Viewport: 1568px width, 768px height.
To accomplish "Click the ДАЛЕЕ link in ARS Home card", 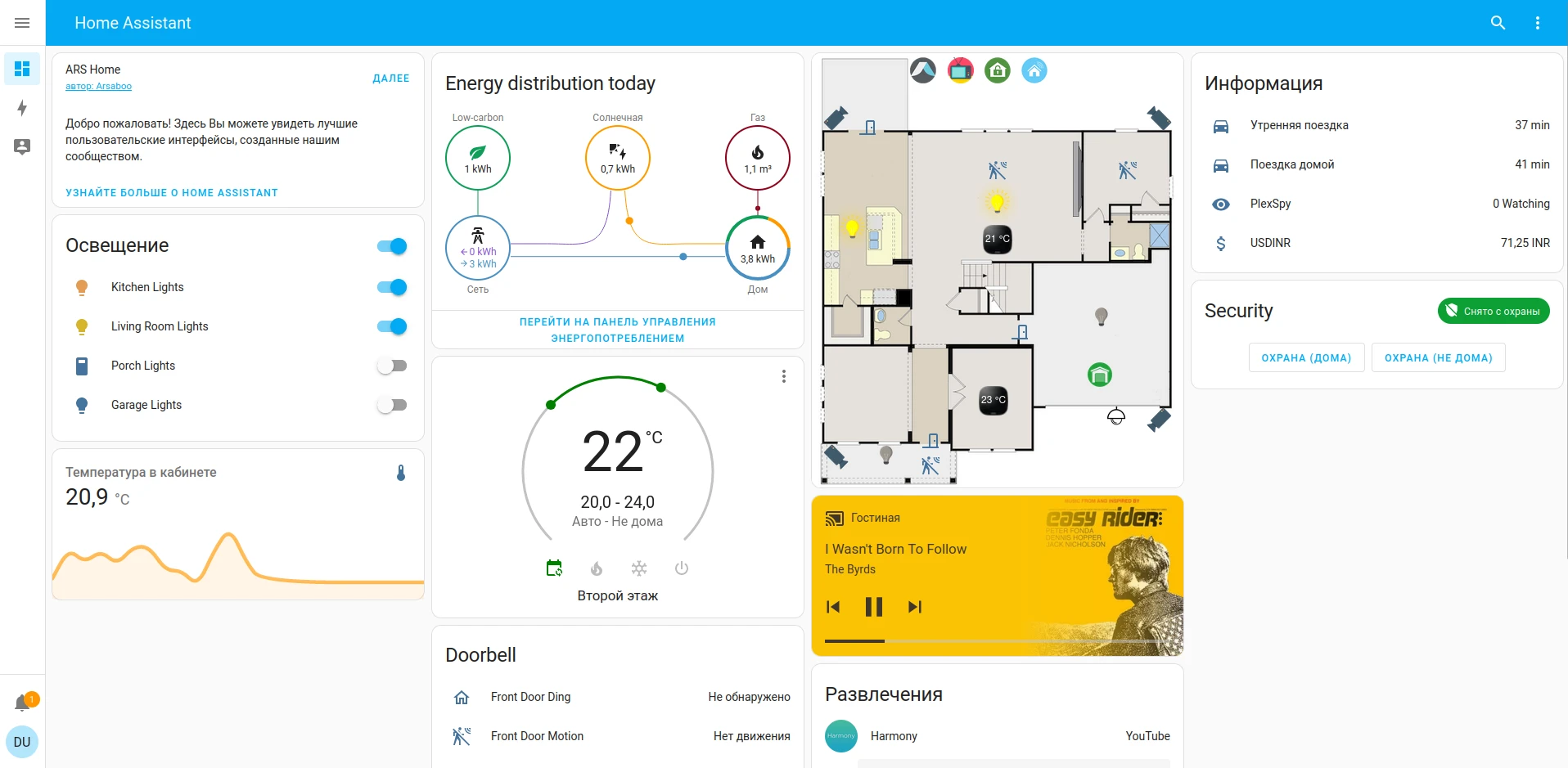I will tap(390, 79).
